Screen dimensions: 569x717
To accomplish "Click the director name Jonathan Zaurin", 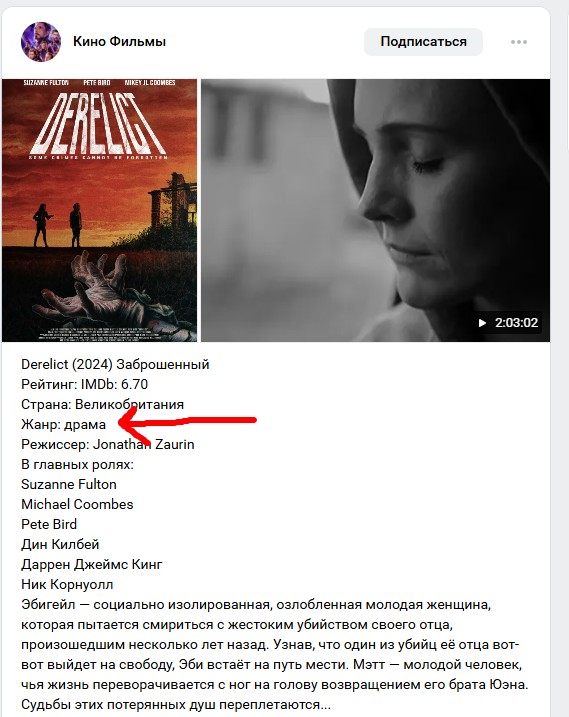I will 144,444.
